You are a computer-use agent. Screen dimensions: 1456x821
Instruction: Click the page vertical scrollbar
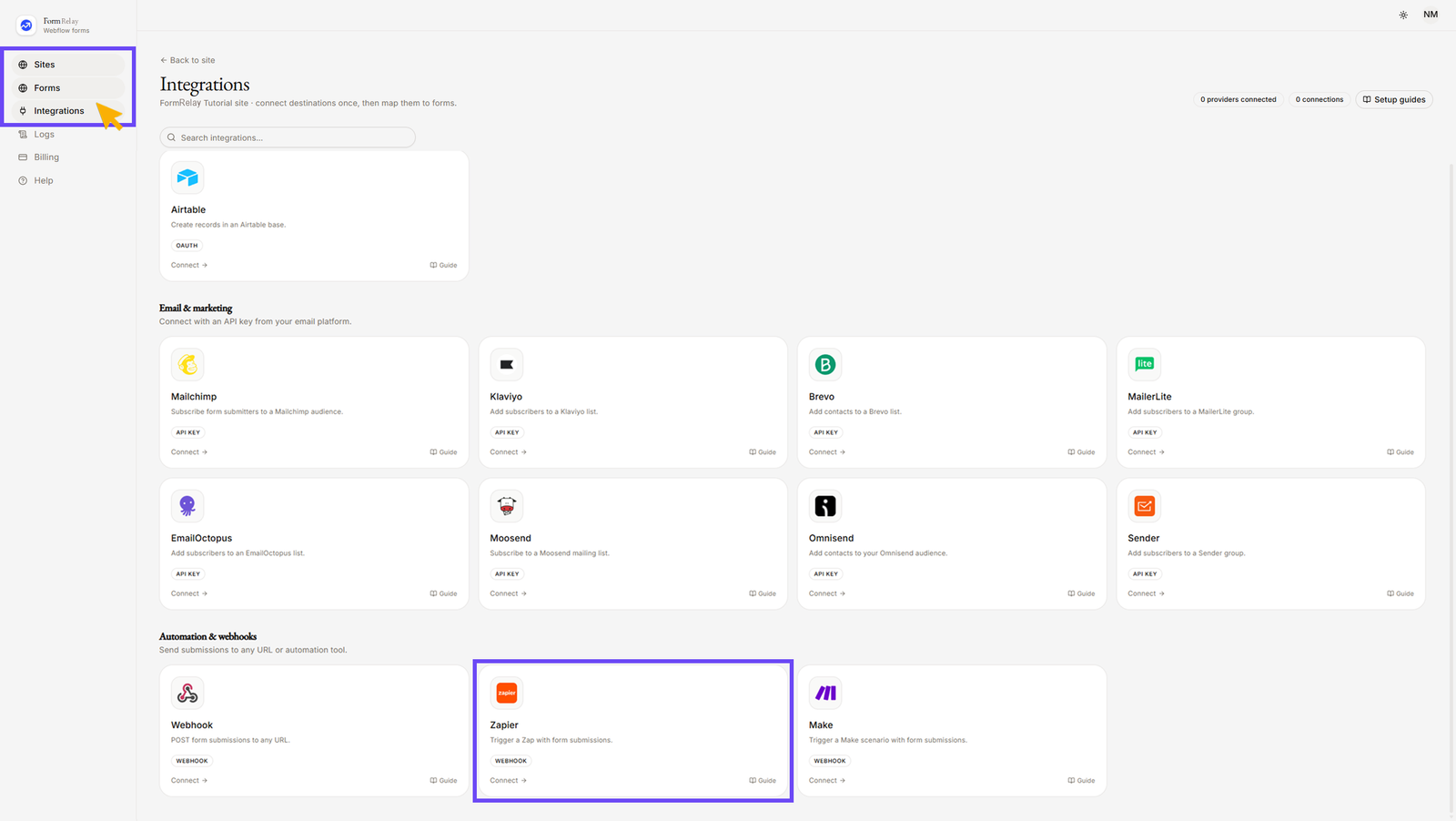1451,487
